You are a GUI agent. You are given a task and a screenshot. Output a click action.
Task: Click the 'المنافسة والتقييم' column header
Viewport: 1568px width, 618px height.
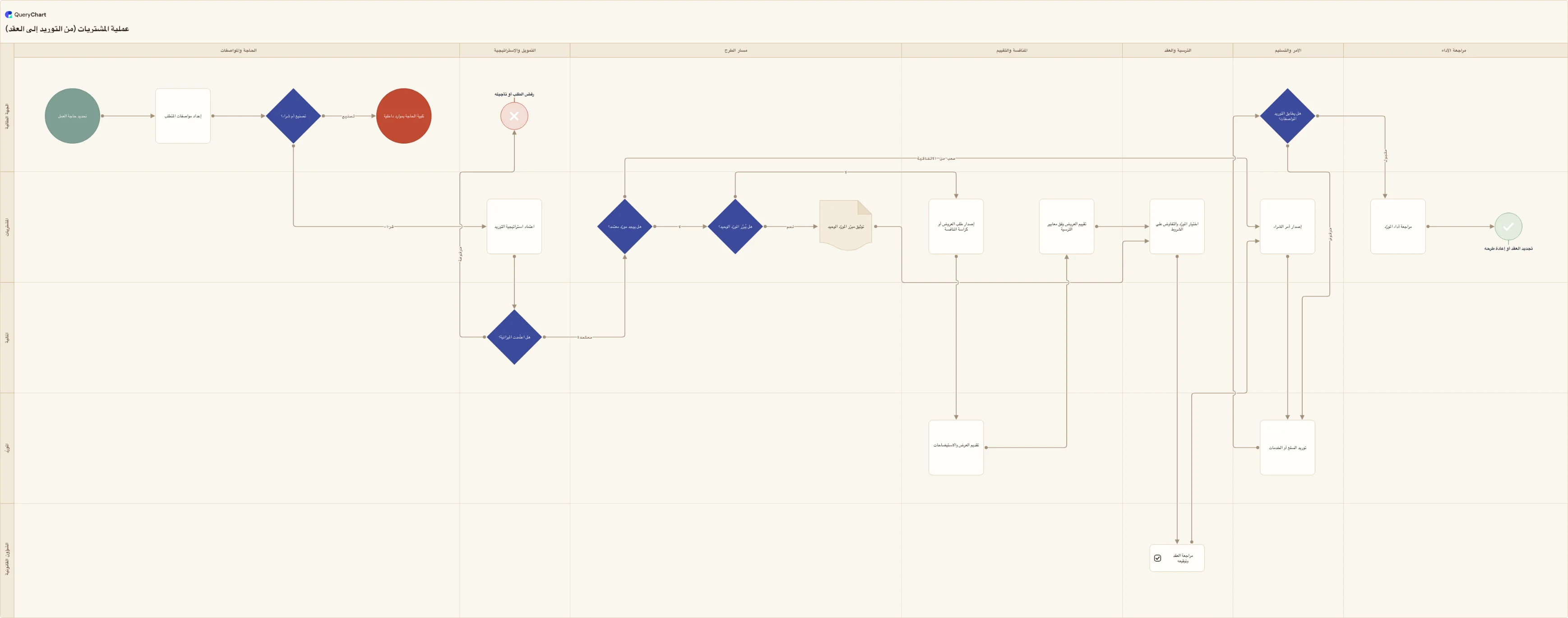pyautogui.click(x=1012, y=51)
